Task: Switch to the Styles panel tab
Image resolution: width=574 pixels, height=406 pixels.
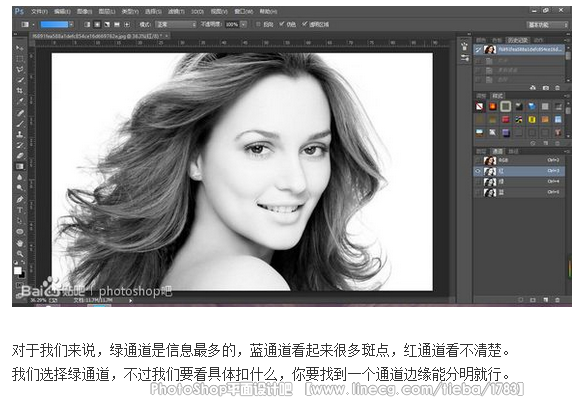Action: pyautogui.click(x=497, y=96)
